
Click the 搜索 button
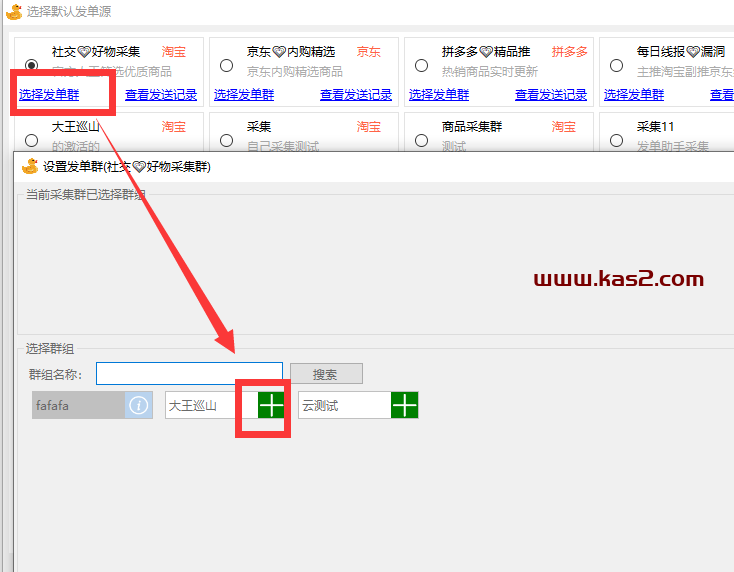(326, 374)
